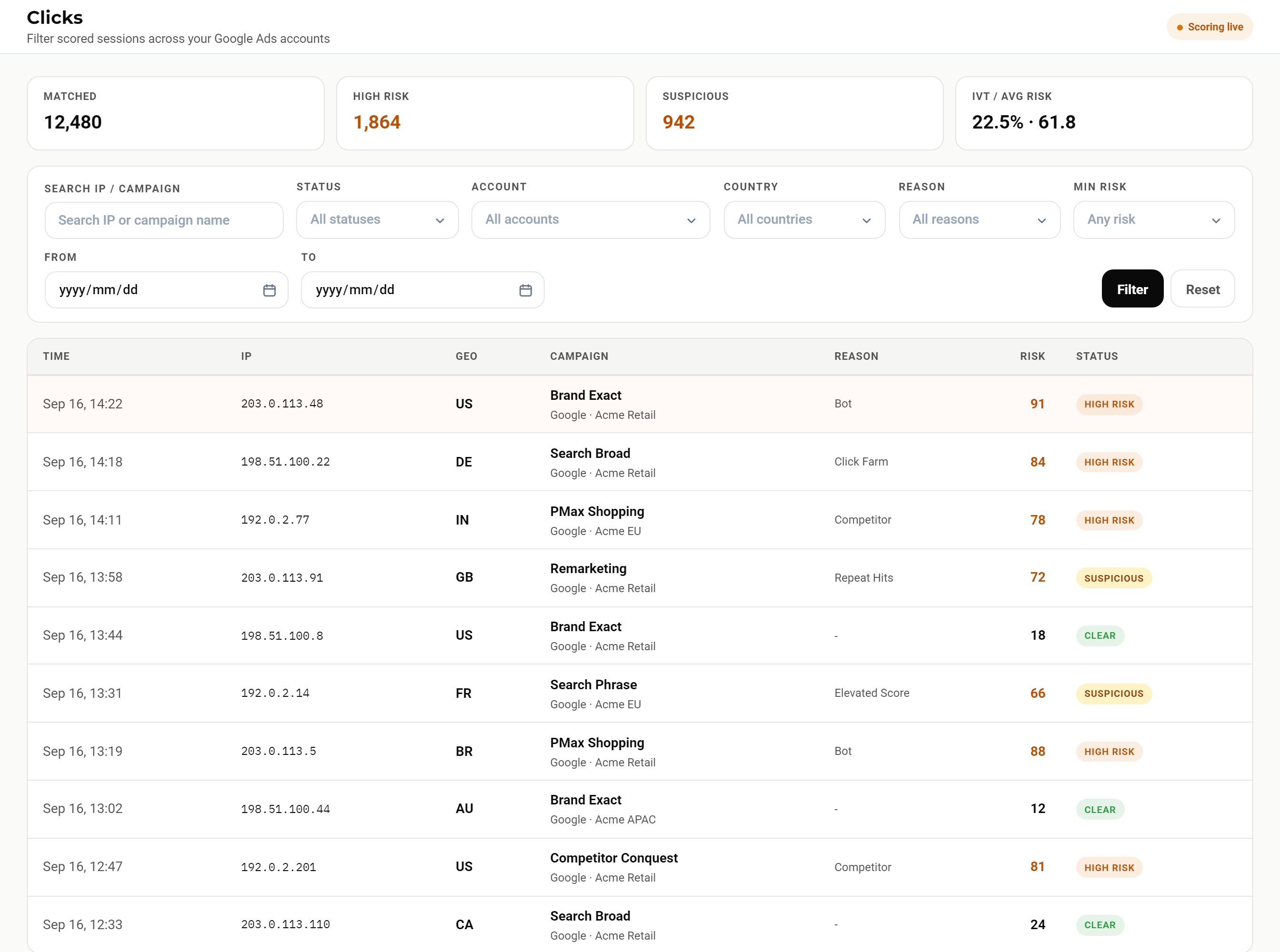1280x952 pixels.
Task: Click High Risk badge on Search Broad DE row
Action: [x=1109, y=462]
